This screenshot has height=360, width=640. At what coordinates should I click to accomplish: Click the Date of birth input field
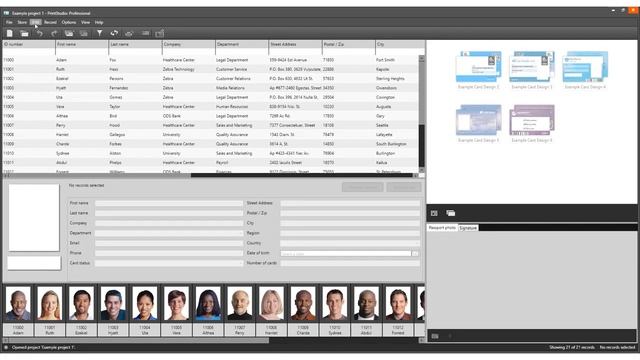click(346, 253)
